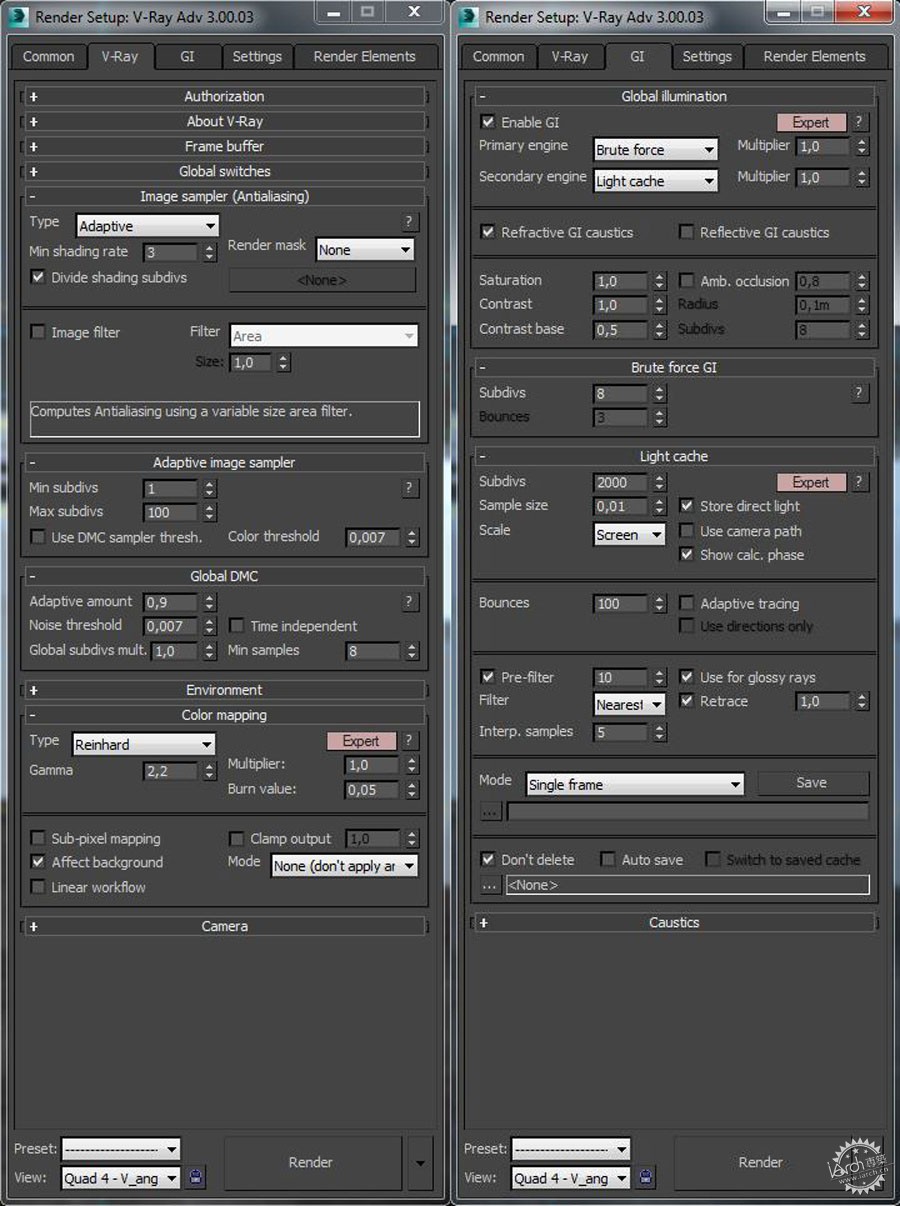Open the Scale dropdown showing Screen
Viewport: 900px width, 1206px height.
tap(630, 535)
